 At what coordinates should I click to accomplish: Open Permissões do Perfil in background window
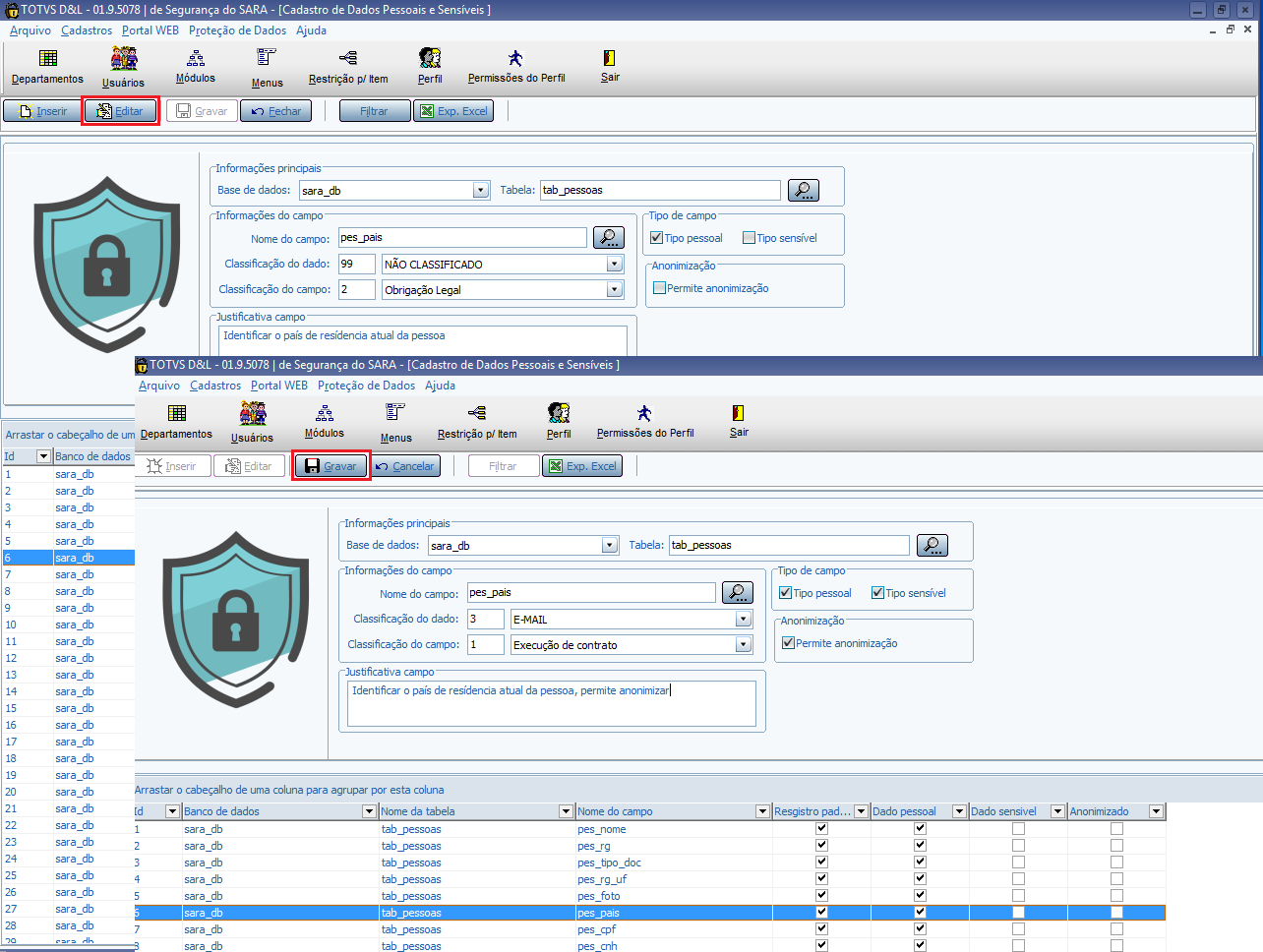[x=516, y=67]
